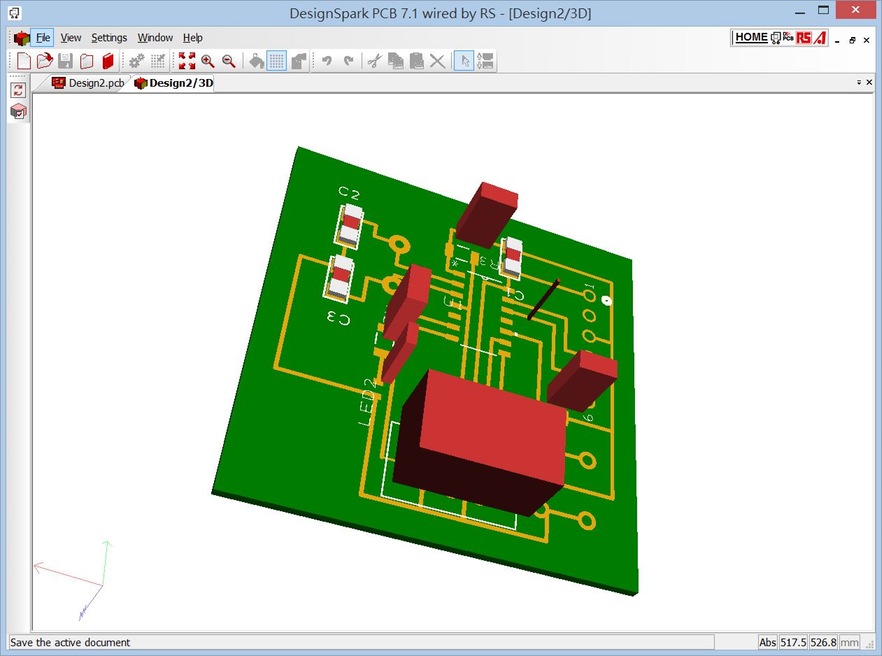This screenshot has width=882, height=656.
Task: Select the Design2/3D tab
Action: pos(174,83)
